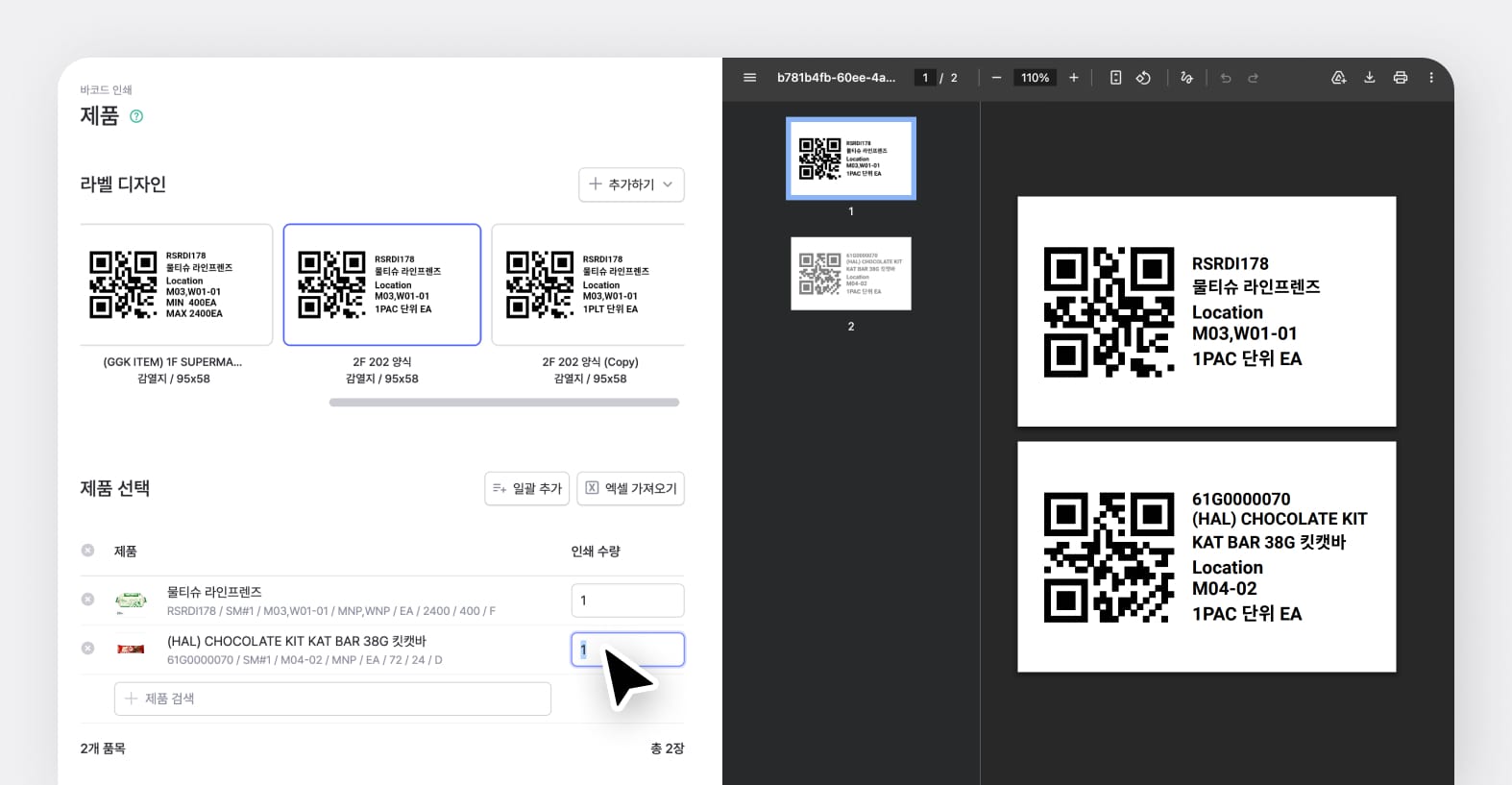Click the 엑셀 가져오기 button

pos(630,488)
